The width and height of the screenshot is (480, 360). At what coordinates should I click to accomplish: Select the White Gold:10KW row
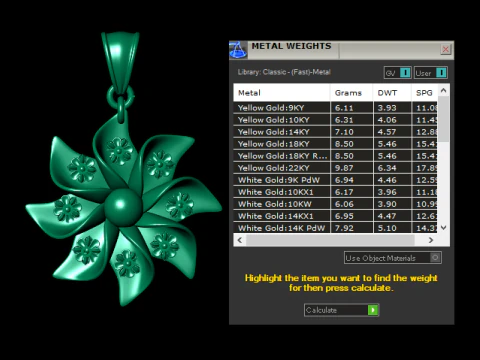[335, 204]
